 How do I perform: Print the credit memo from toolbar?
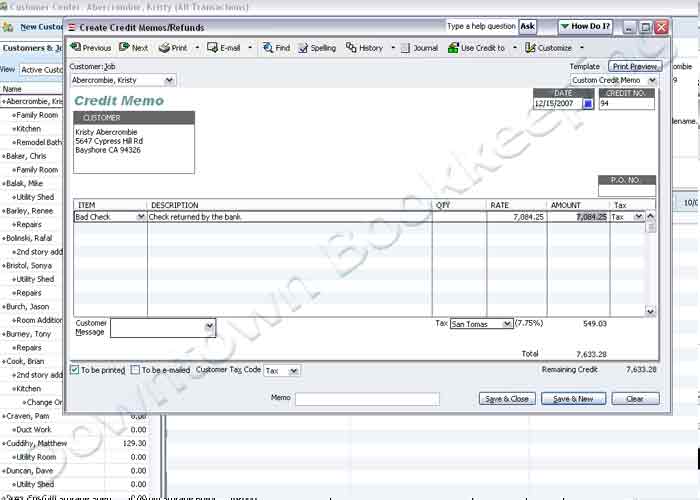pyautogui.click(x=173, y=48)
